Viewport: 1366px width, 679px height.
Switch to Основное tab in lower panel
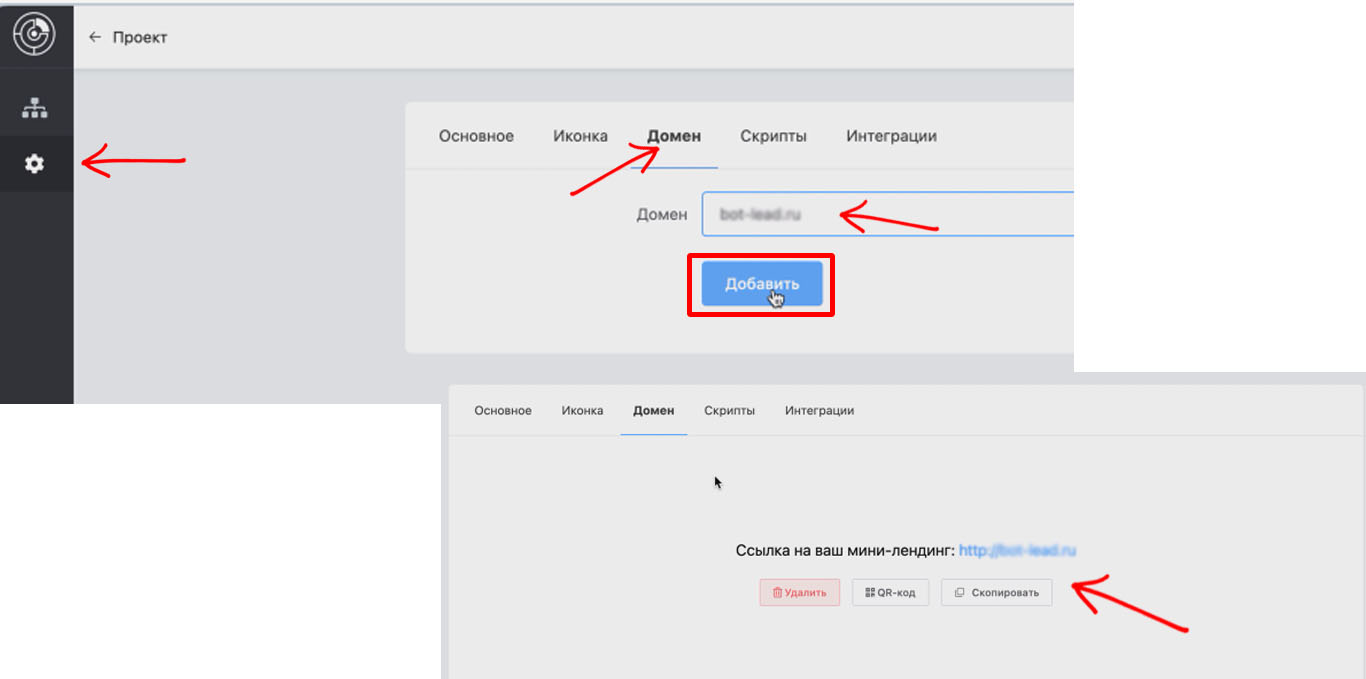pyautogui.click(x=503, y=410)
